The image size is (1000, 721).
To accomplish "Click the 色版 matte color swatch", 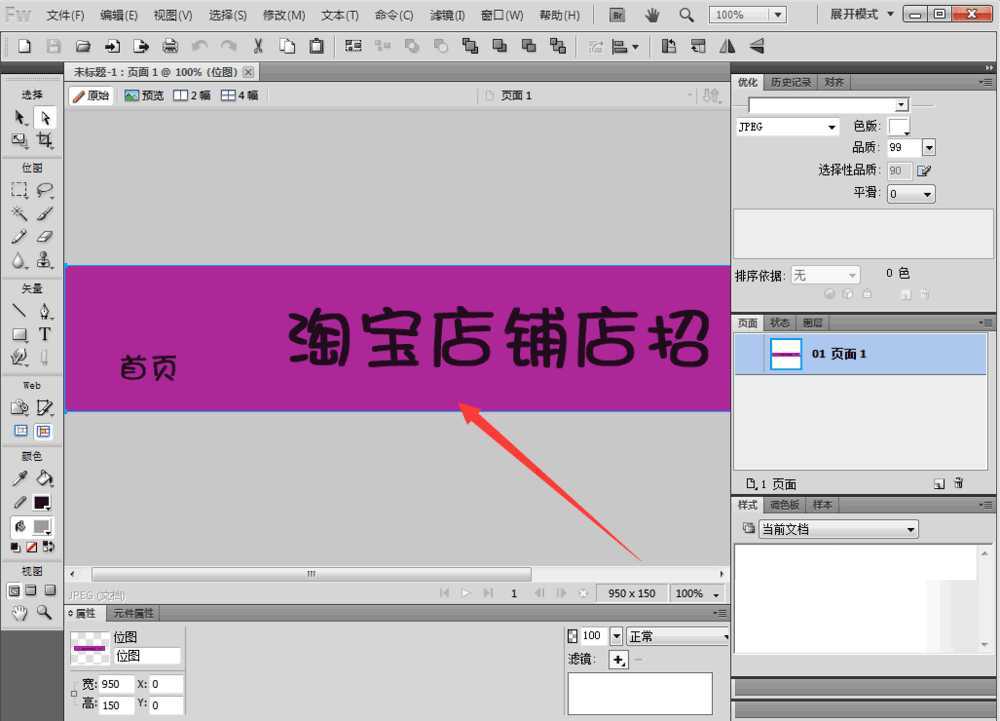I will click(898, 127).
